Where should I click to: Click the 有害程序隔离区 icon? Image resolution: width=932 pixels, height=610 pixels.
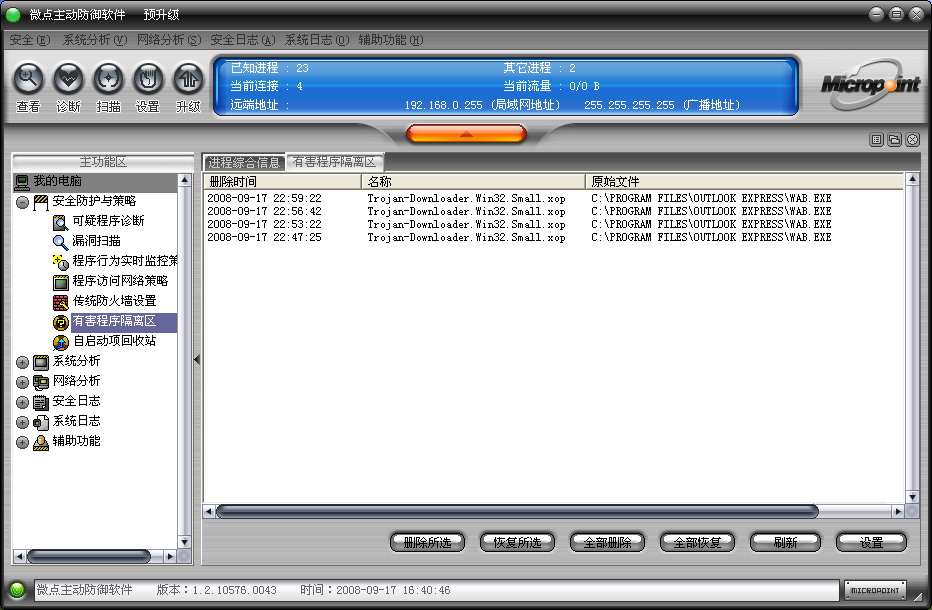click(x=61, y=322)
